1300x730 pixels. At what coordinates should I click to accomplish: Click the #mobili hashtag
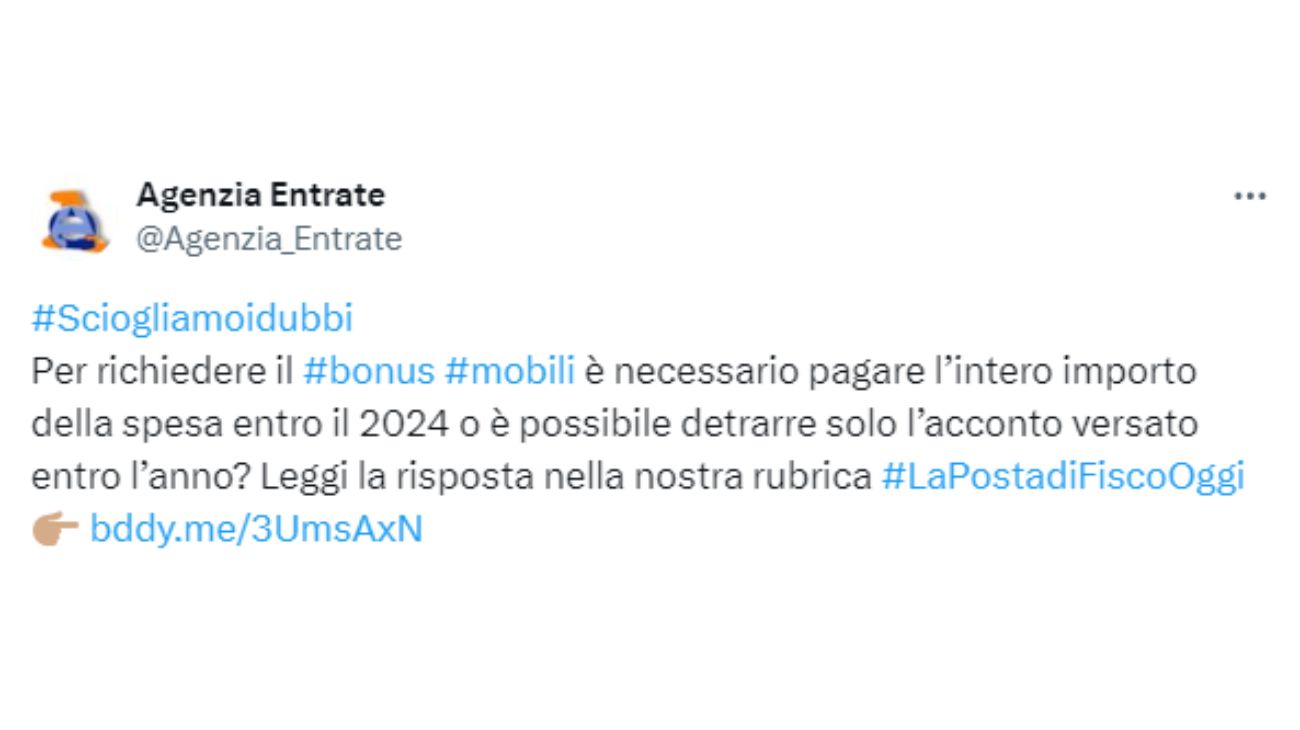click(x=510, y=369)
